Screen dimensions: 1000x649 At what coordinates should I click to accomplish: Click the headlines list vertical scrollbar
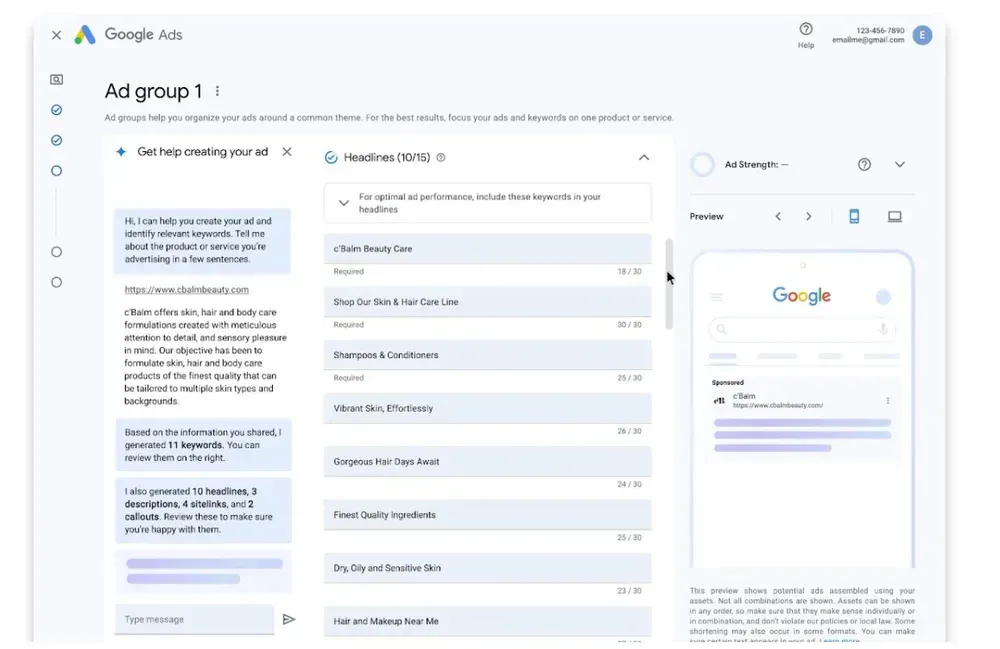668,284
